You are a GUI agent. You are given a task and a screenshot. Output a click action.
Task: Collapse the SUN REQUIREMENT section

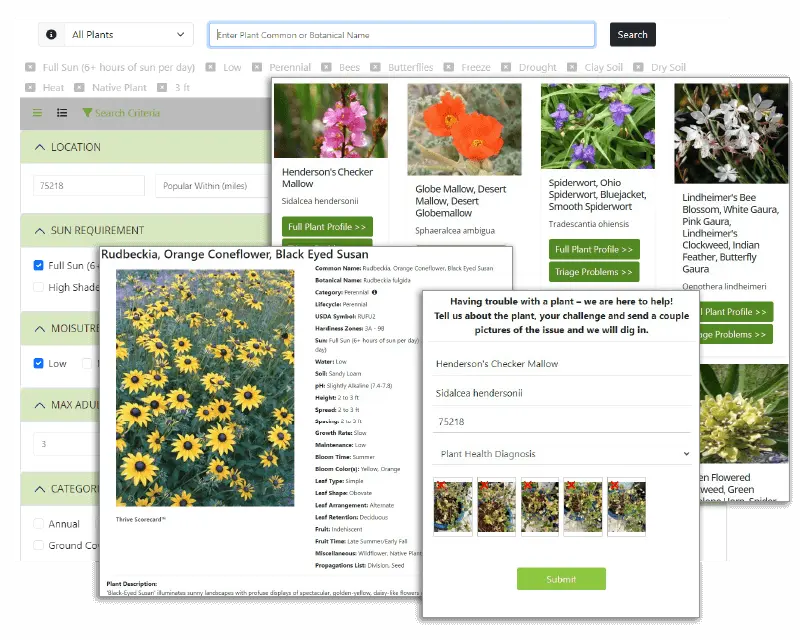(40, 230)
